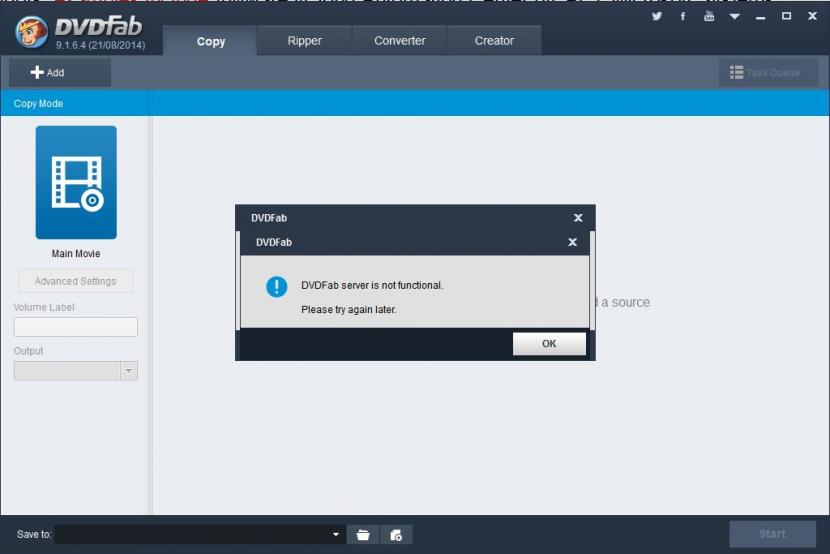Click the Start button
This screenshot has width=830, height=554.
772,534
